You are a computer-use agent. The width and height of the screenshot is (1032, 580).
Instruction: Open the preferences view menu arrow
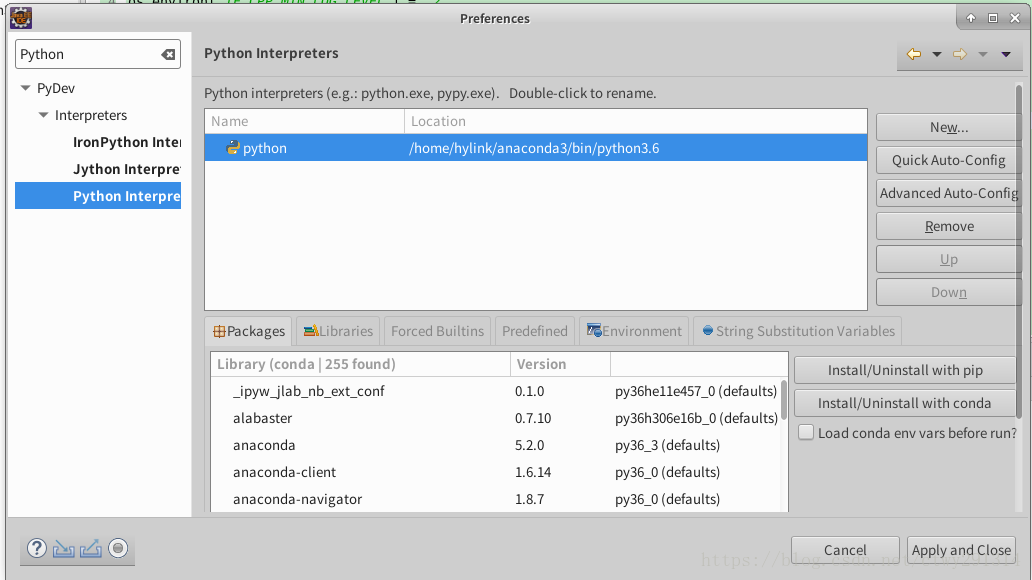pos(1006,55)
